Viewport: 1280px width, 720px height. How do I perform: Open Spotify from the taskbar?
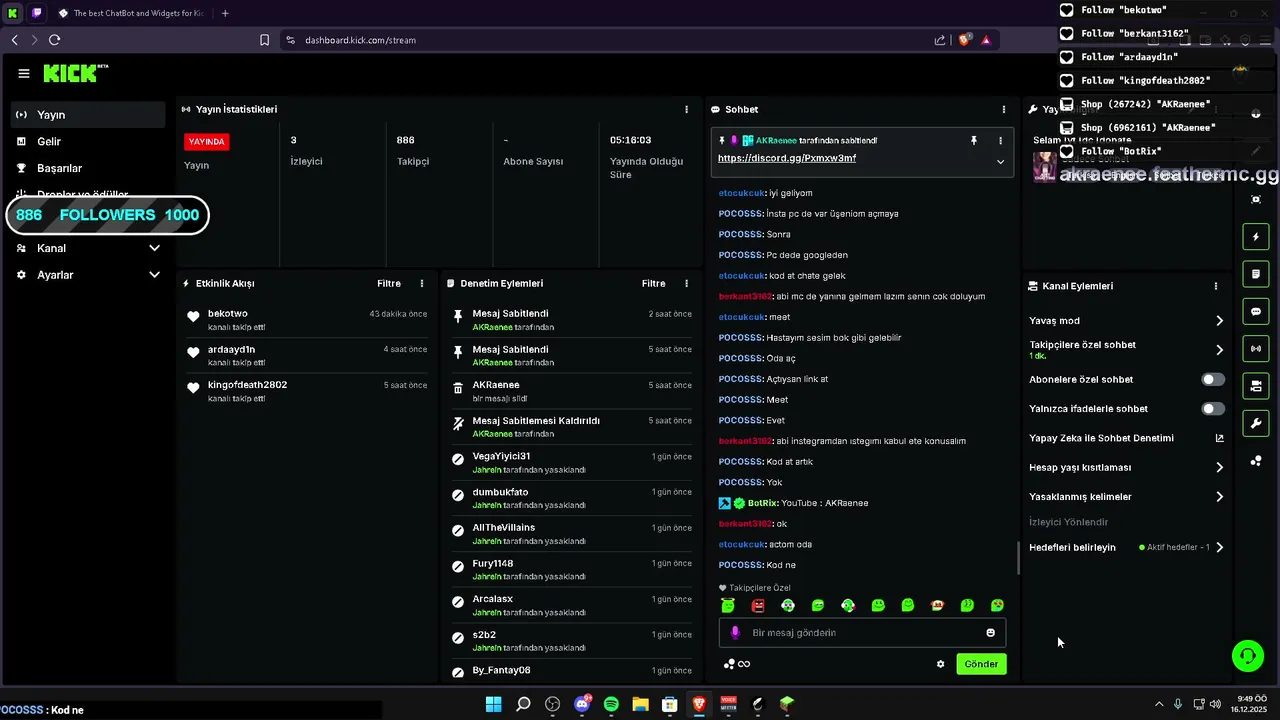click(611, 704)
